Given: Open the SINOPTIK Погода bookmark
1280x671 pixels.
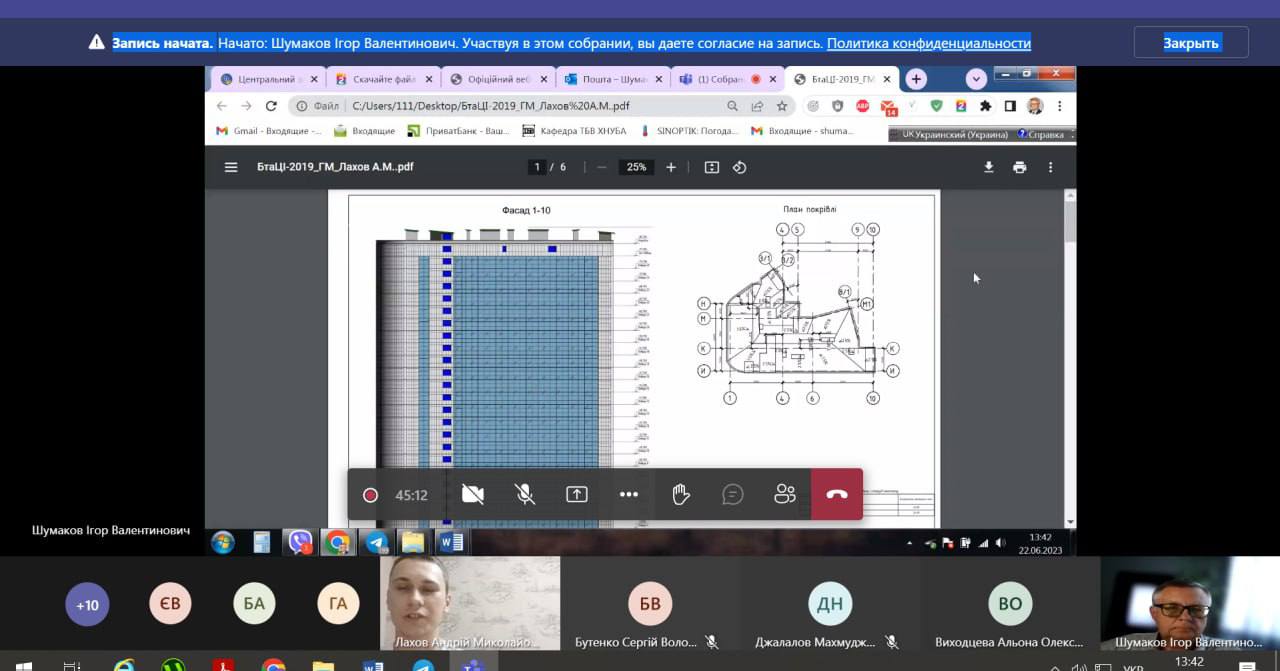Looking at the screenshot, I should click(x=688, y=131).
